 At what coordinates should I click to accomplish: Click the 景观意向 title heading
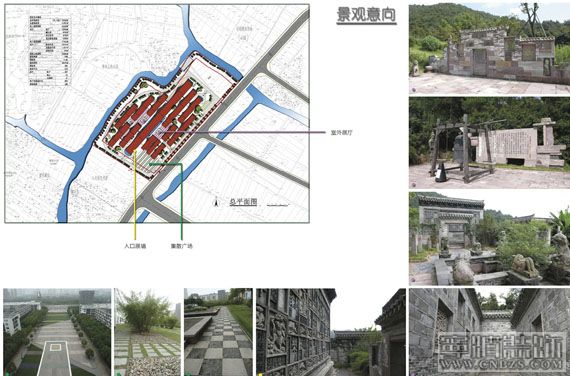[x=366, y=15]
